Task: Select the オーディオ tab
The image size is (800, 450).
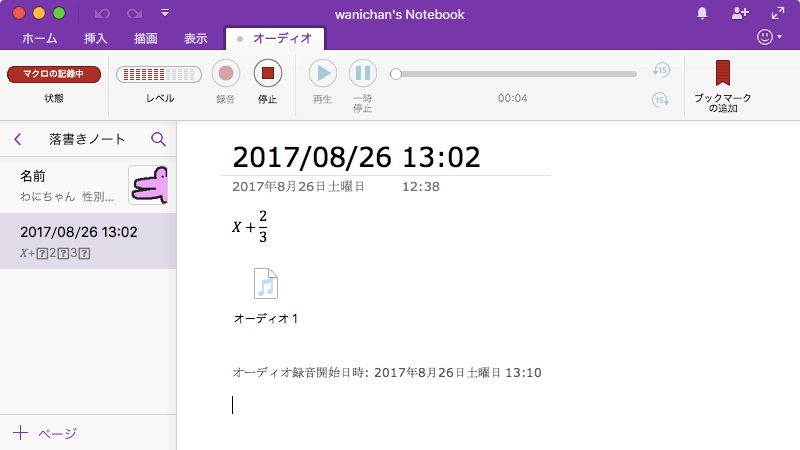Action: point(274,38)
